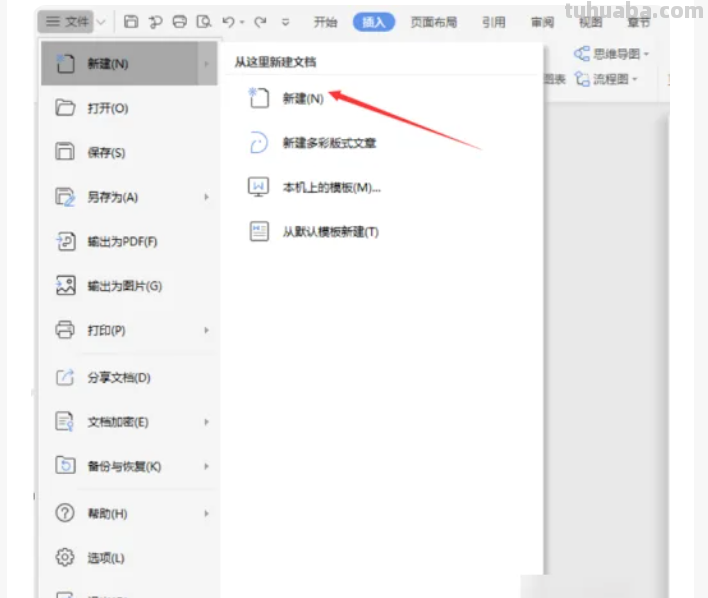This screenshot has width=708, height=598.
Task: Click the redo arrow icon
Action: coord(260,21)
